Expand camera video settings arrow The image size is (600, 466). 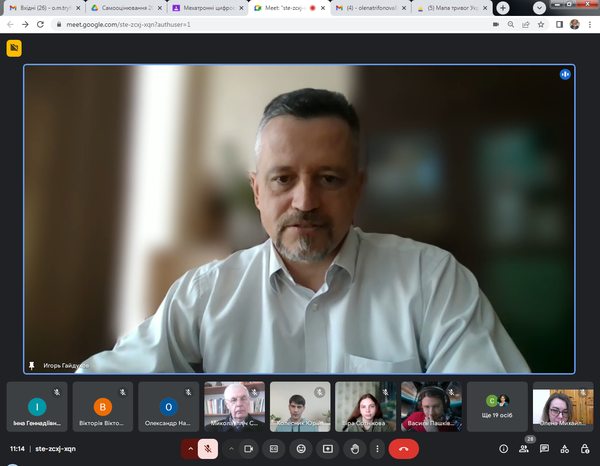coord(230,449)
